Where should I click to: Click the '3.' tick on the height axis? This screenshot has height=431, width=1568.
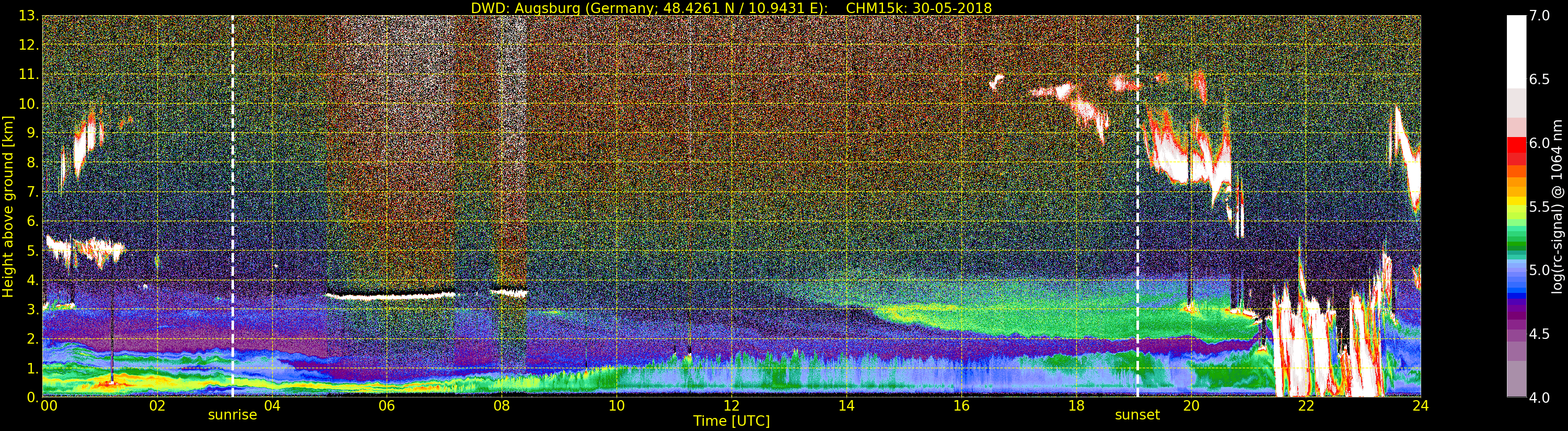click(x=32, y=309)
